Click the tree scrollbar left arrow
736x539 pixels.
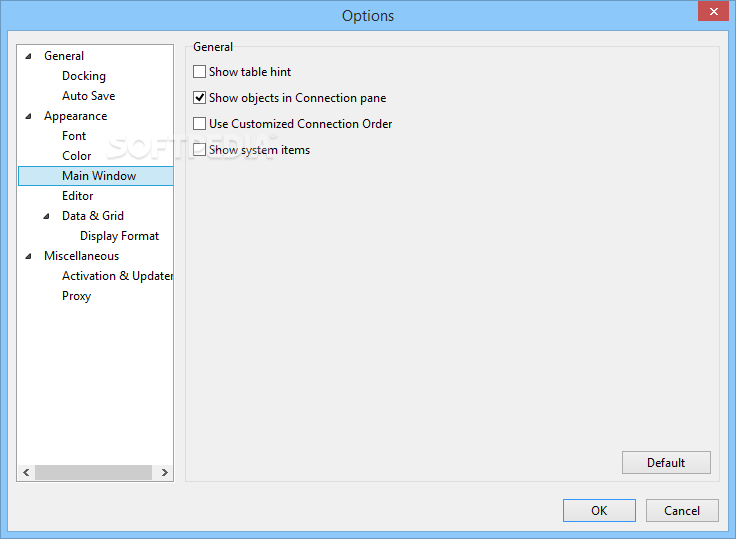tap(26, 472)
